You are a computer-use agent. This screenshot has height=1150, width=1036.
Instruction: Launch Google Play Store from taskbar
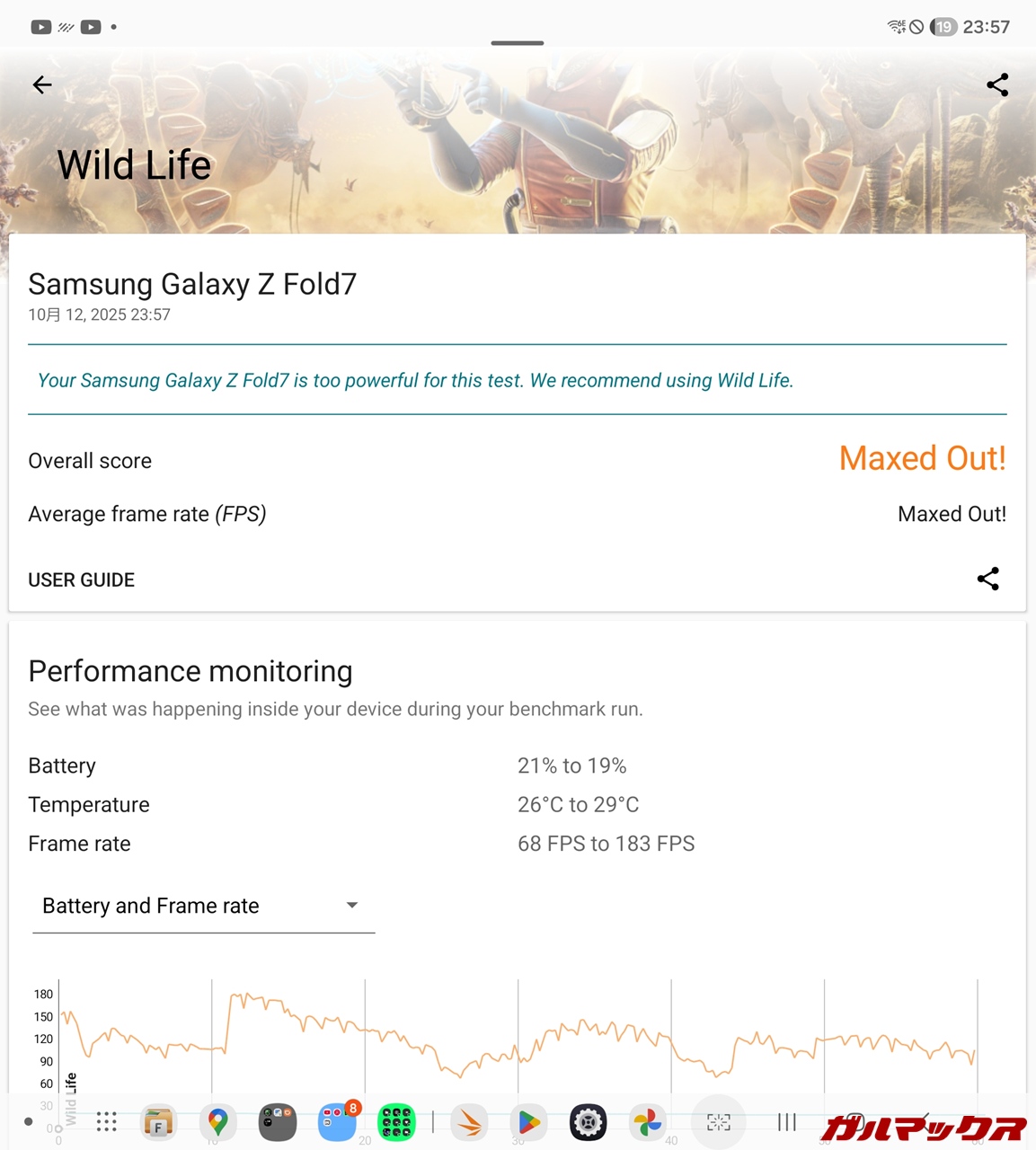[x=529, y=1122]
